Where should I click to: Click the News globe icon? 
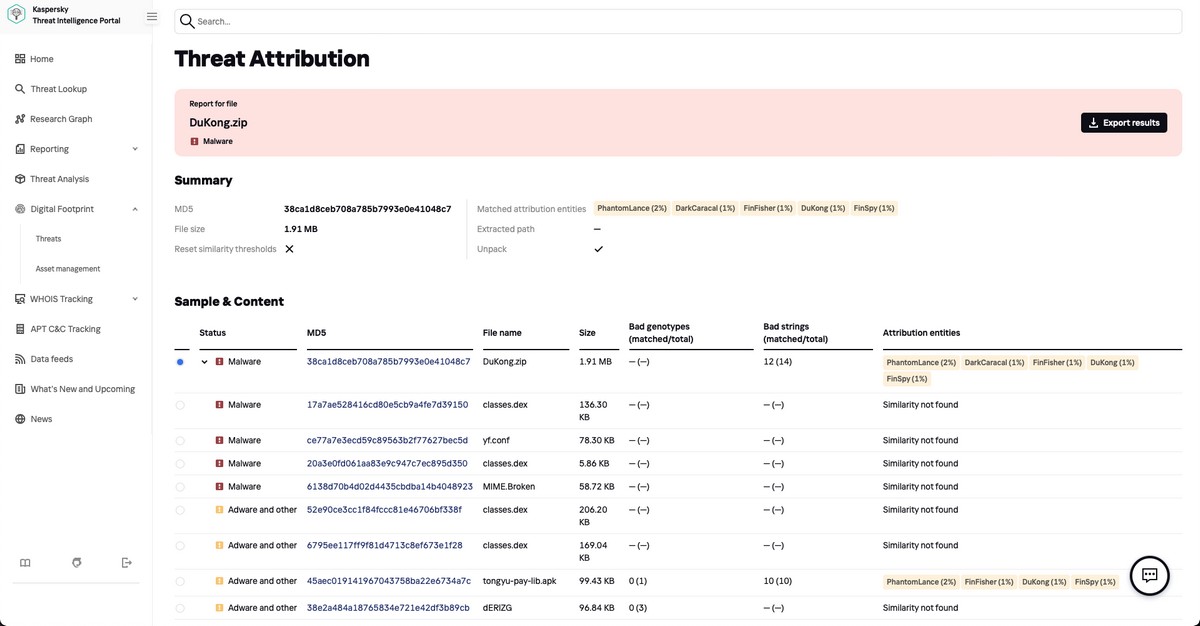tap(20, 419)
